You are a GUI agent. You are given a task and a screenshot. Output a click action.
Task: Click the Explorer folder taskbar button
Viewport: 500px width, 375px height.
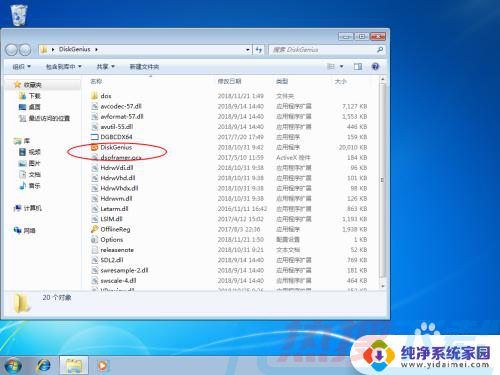[x=74, y=365]
